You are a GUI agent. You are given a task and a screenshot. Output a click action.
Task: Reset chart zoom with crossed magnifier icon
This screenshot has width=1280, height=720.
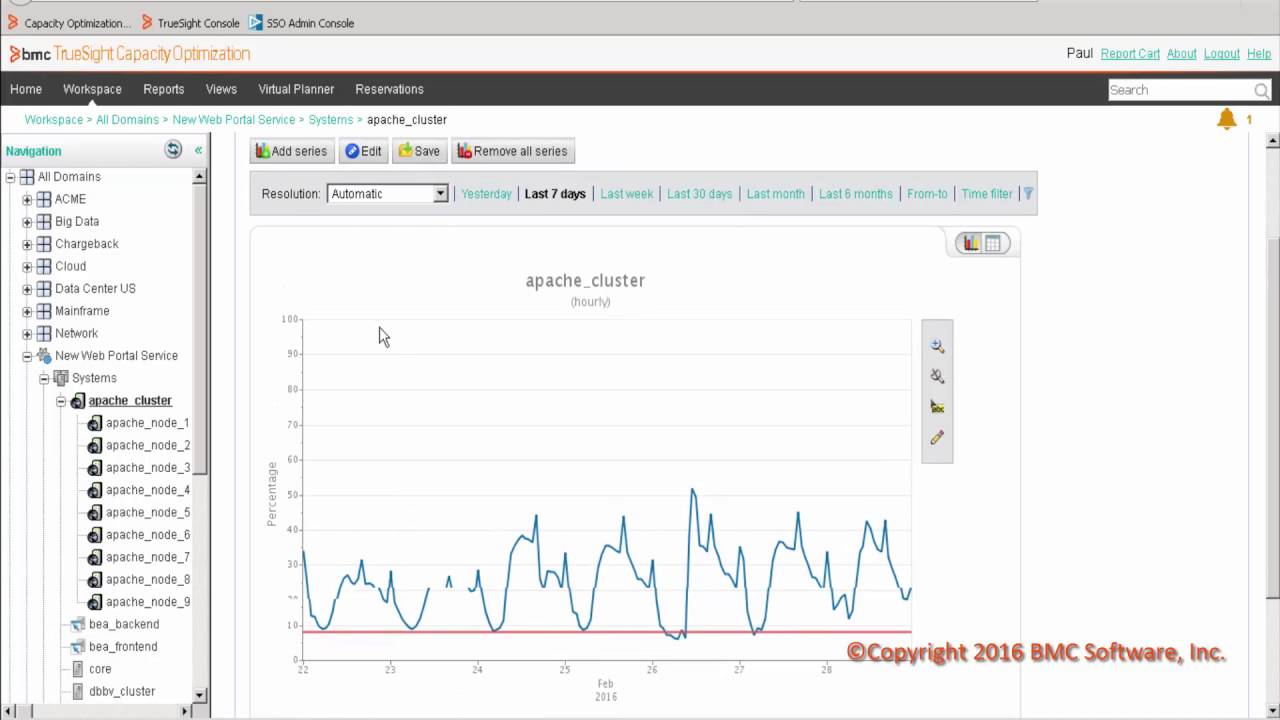937,376
